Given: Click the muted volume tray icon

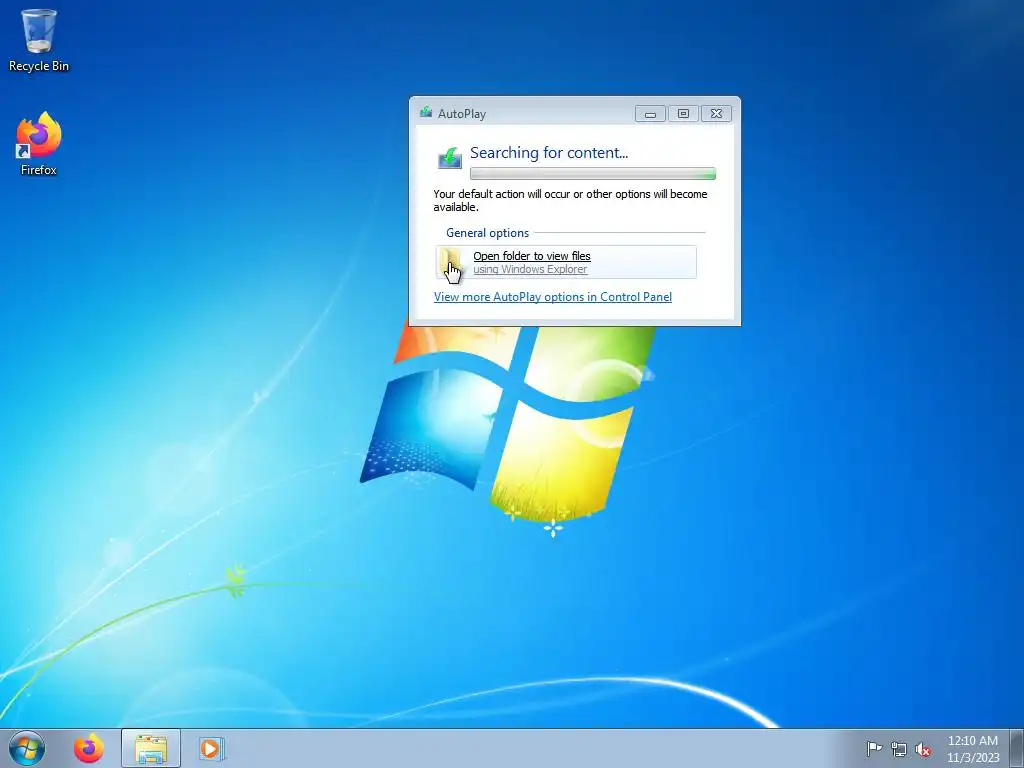Looking at the screenshot, I should pos(923,749).
